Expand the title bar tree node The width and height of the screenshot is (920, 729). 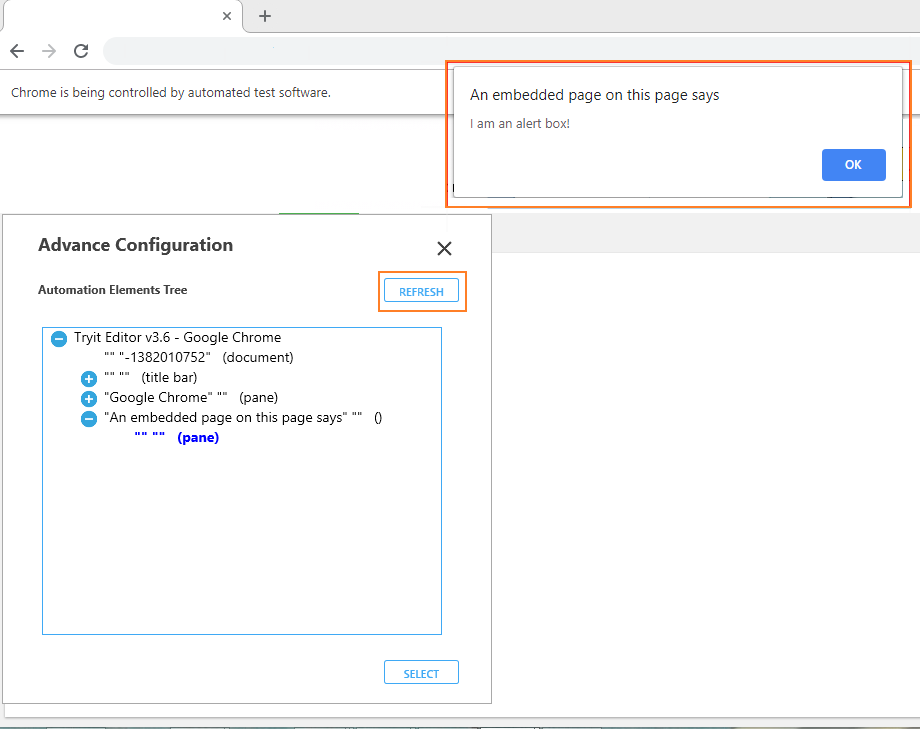(x=88, y=379)
